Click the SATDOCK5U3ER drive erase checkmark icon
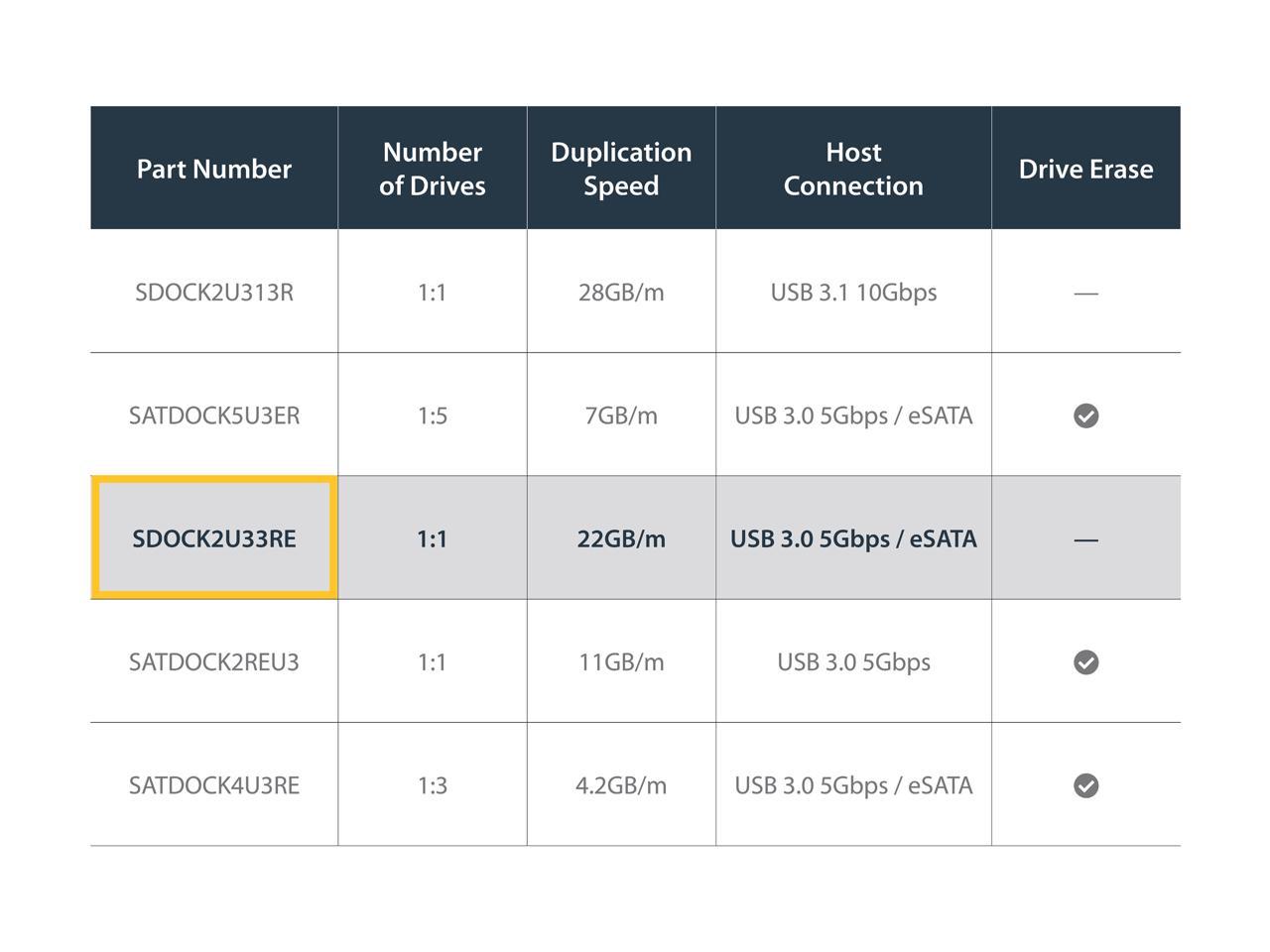 pos(1085,416)
